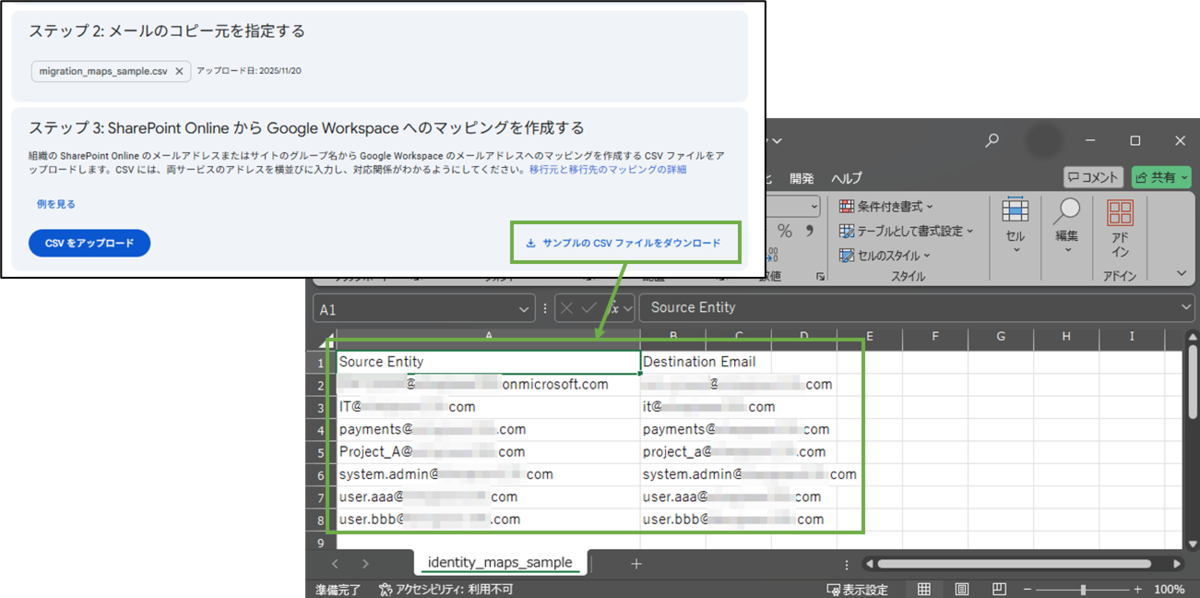Expand the formula bar
This screenshot has width=1200, height=598.
(1187, 308)
